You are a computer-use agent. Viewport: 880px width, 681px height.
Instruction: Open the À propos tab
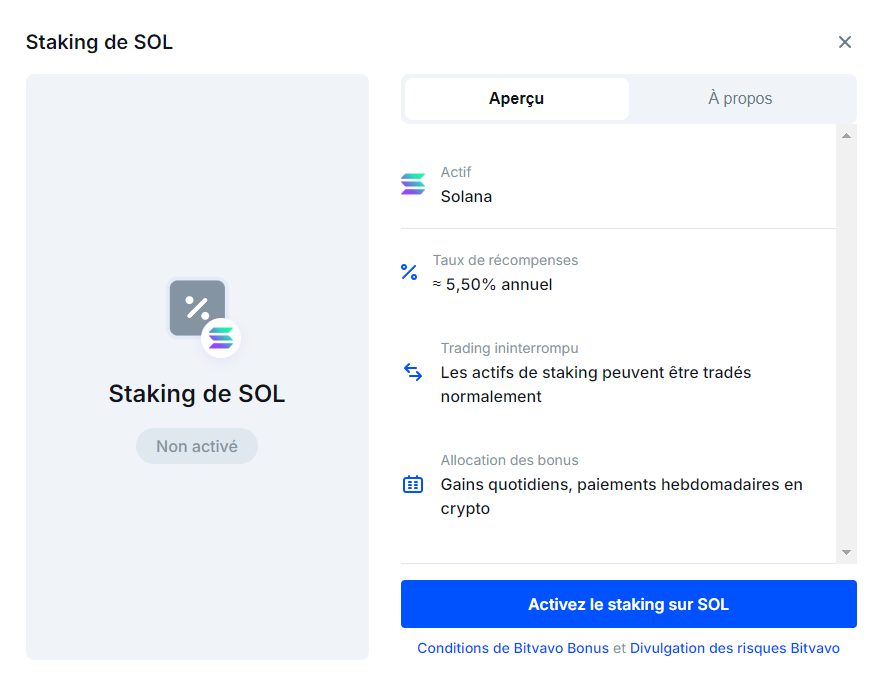coord(740,99)
